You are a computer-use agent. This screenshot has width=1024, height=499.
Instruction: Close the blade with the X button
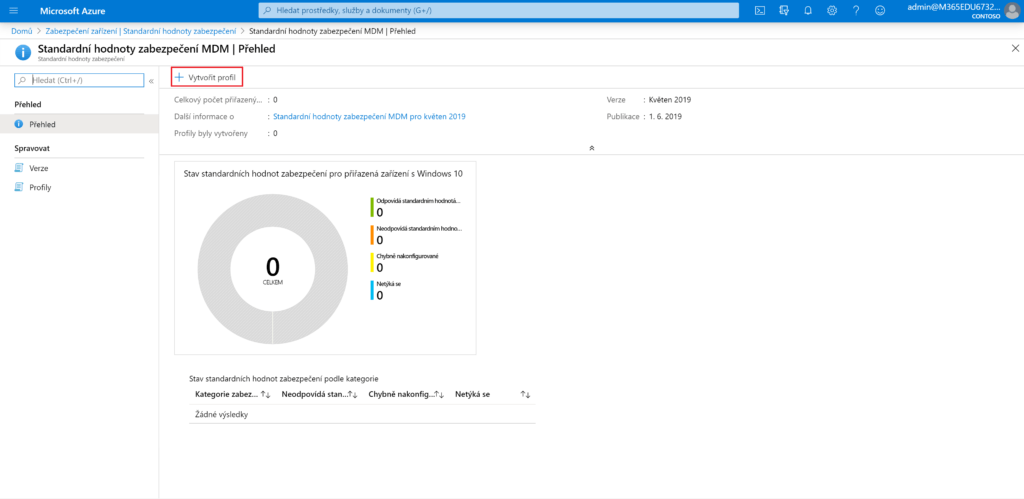1015,48
